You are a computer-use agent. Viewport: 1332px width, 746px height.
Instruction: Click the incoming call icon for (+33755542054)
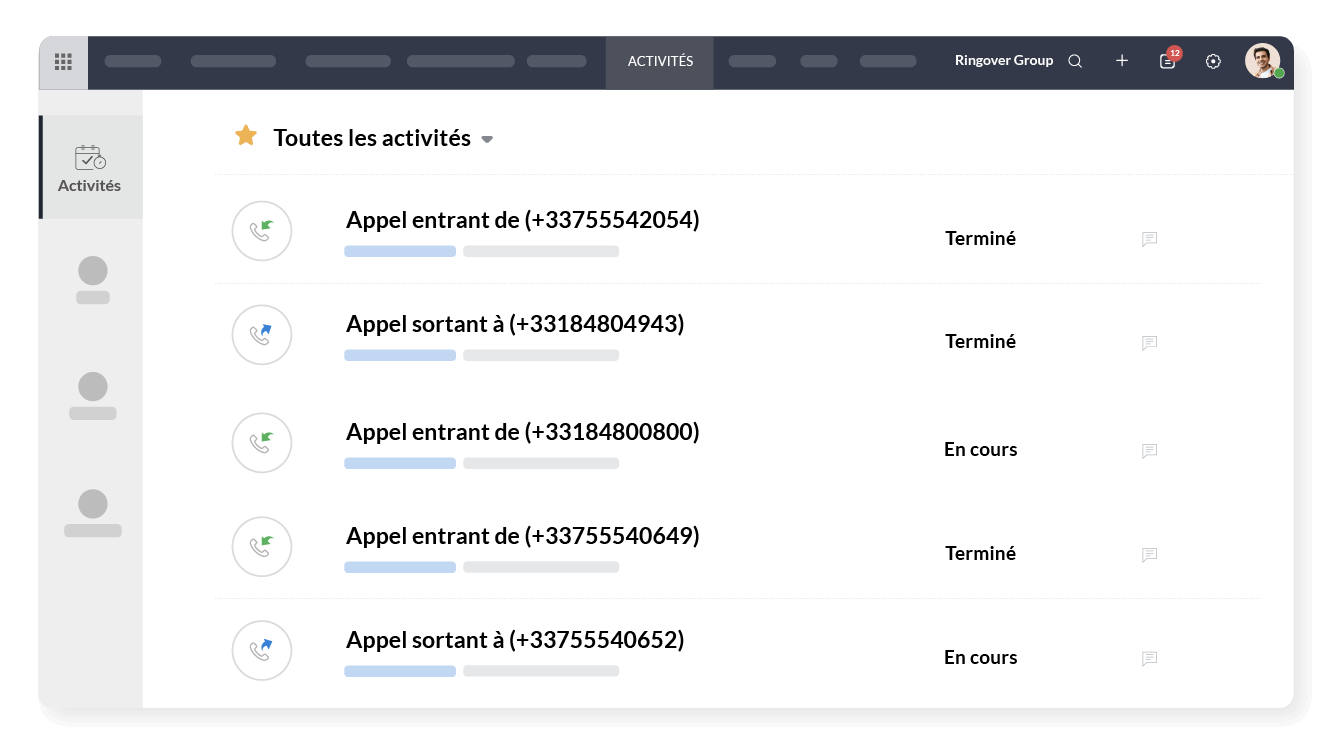[261, 231]
